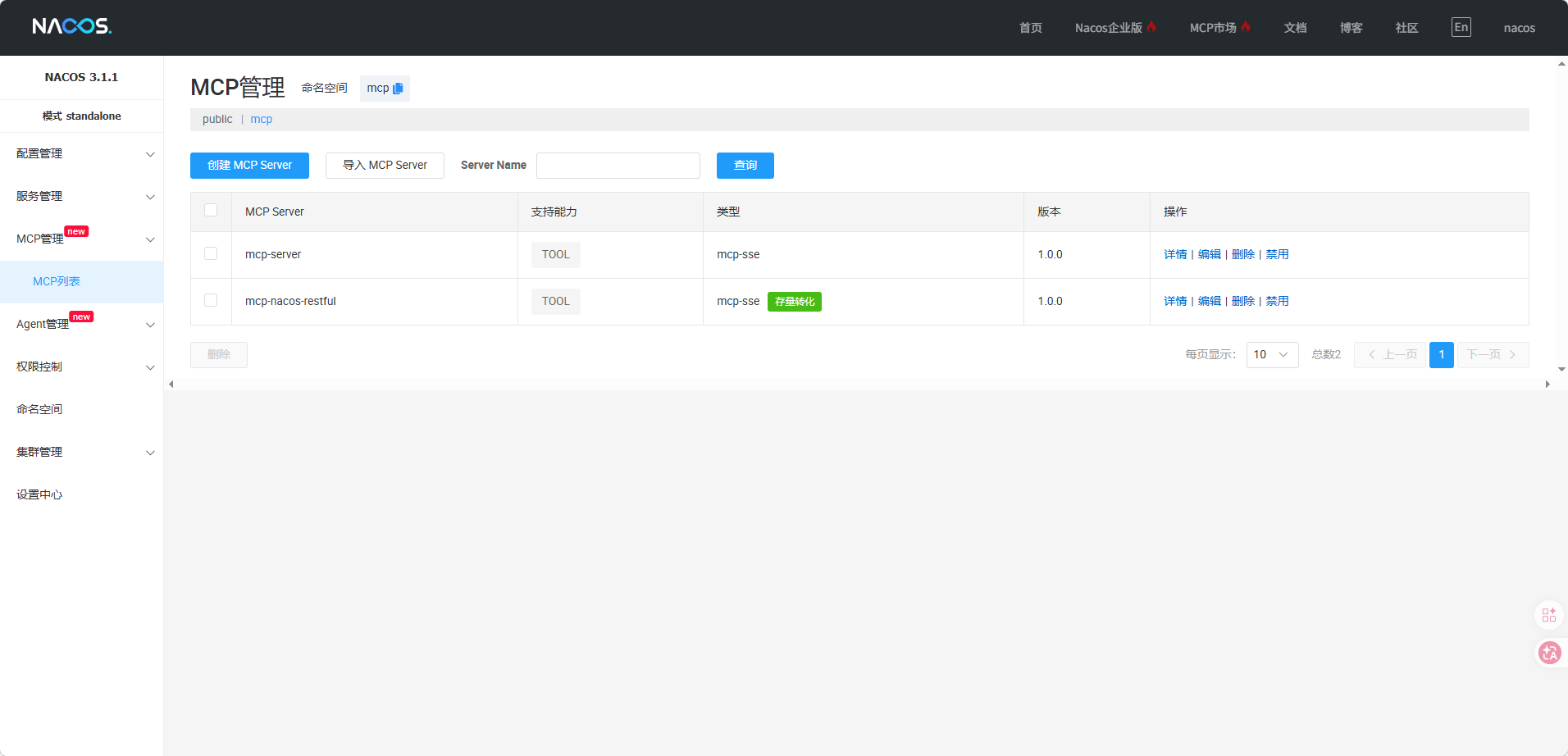Screen dimensions: 1568x756
Task: Click the horizontal scrollbar left arrow
Action: click(171, 384)
